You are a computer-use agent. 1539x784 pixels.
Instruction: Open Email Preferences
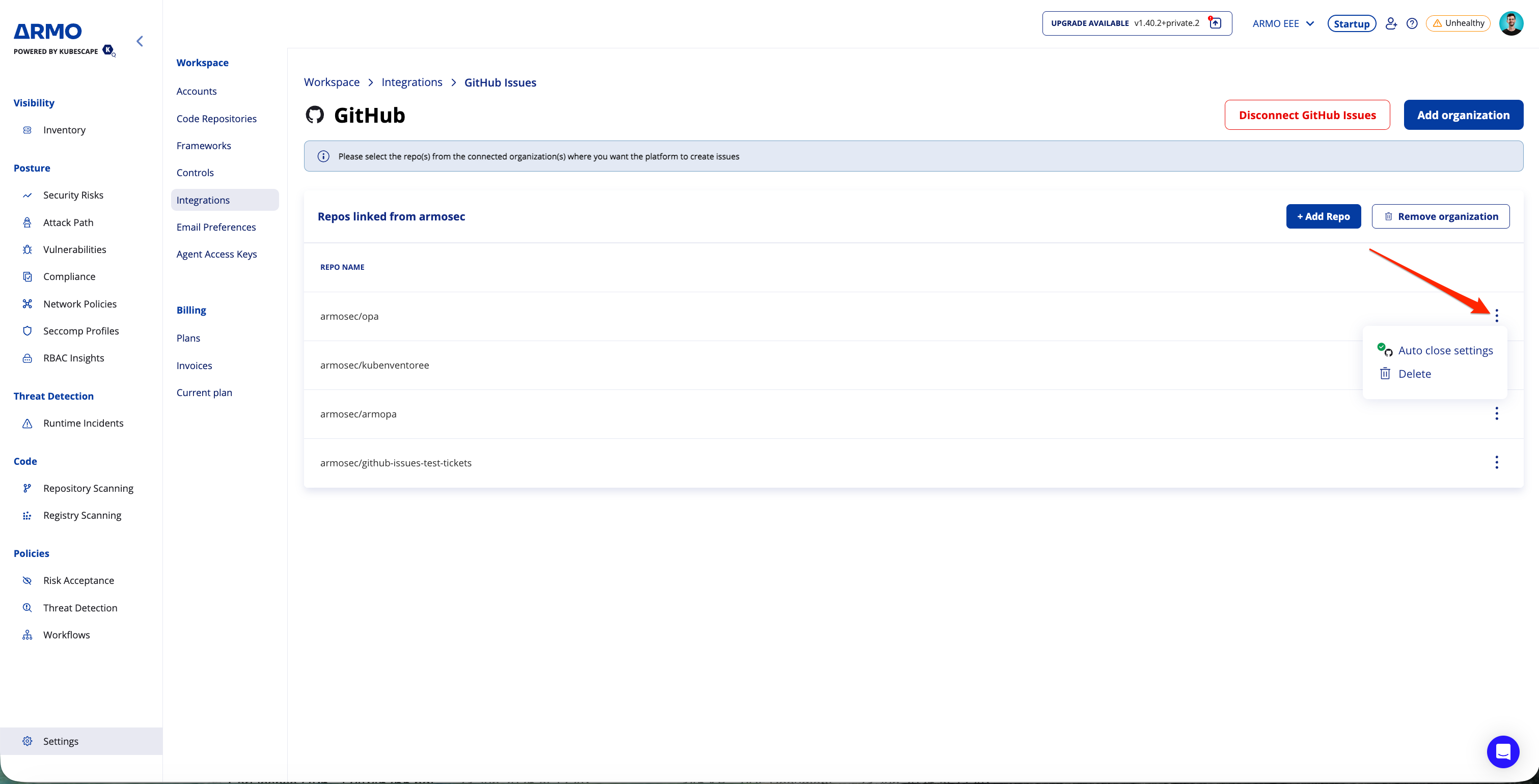(216, 227)
